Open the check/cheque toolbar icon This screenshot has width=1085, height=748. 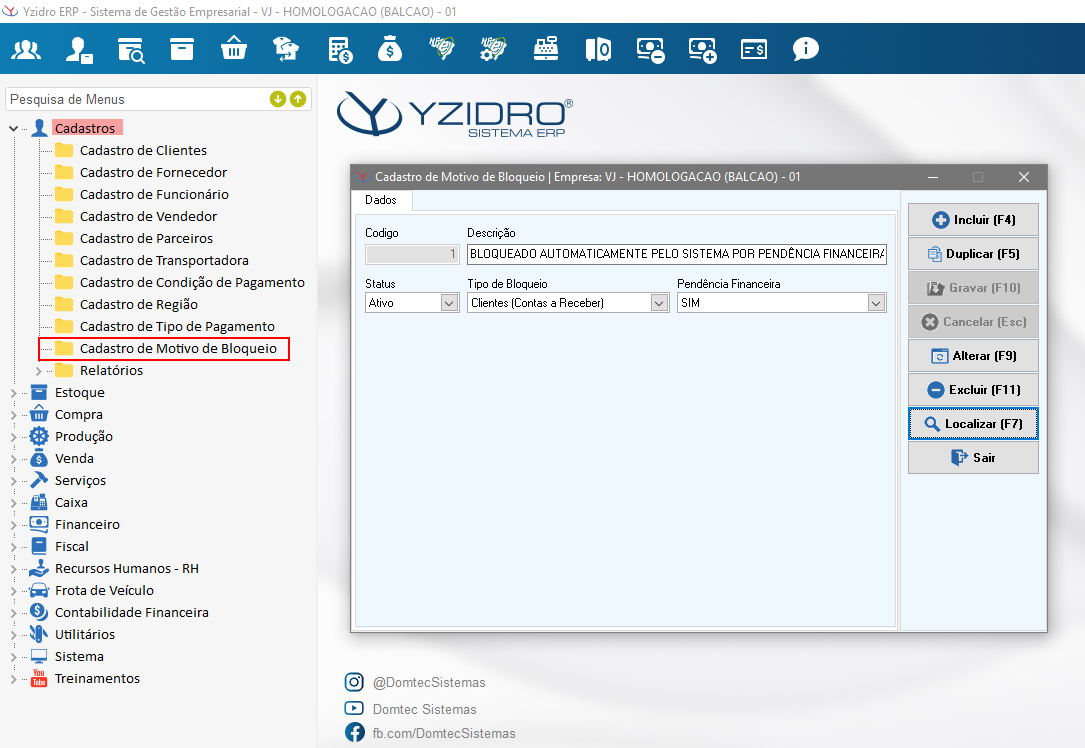tap(754, 50)
